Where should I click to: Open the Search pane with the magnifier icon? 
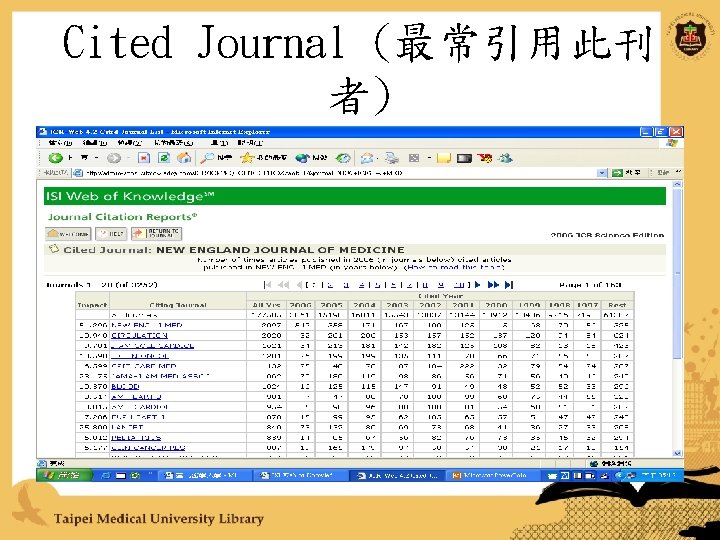207,158
